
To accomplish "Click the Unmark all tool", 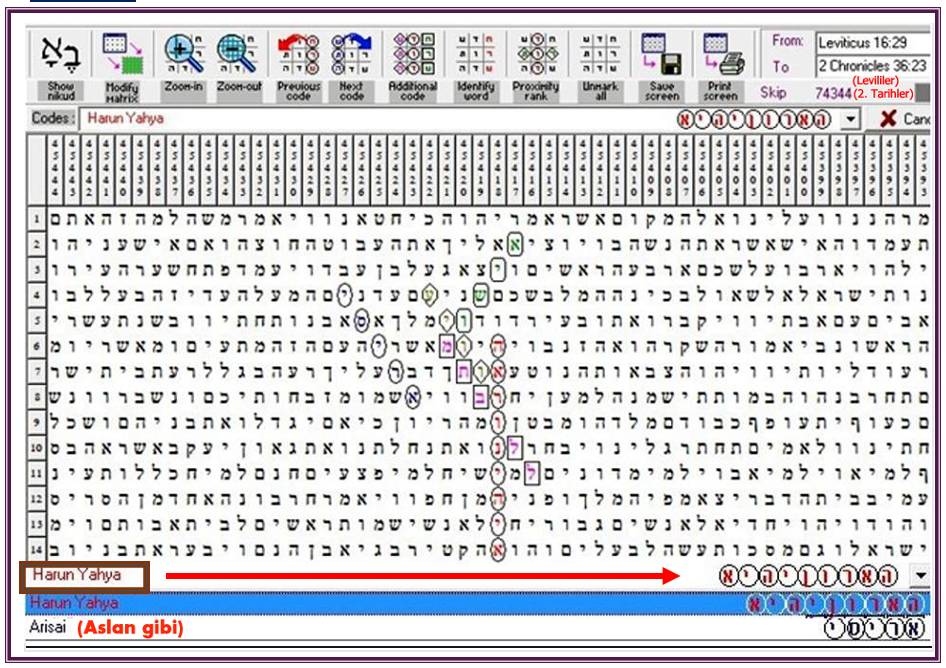I will (600, 66).
